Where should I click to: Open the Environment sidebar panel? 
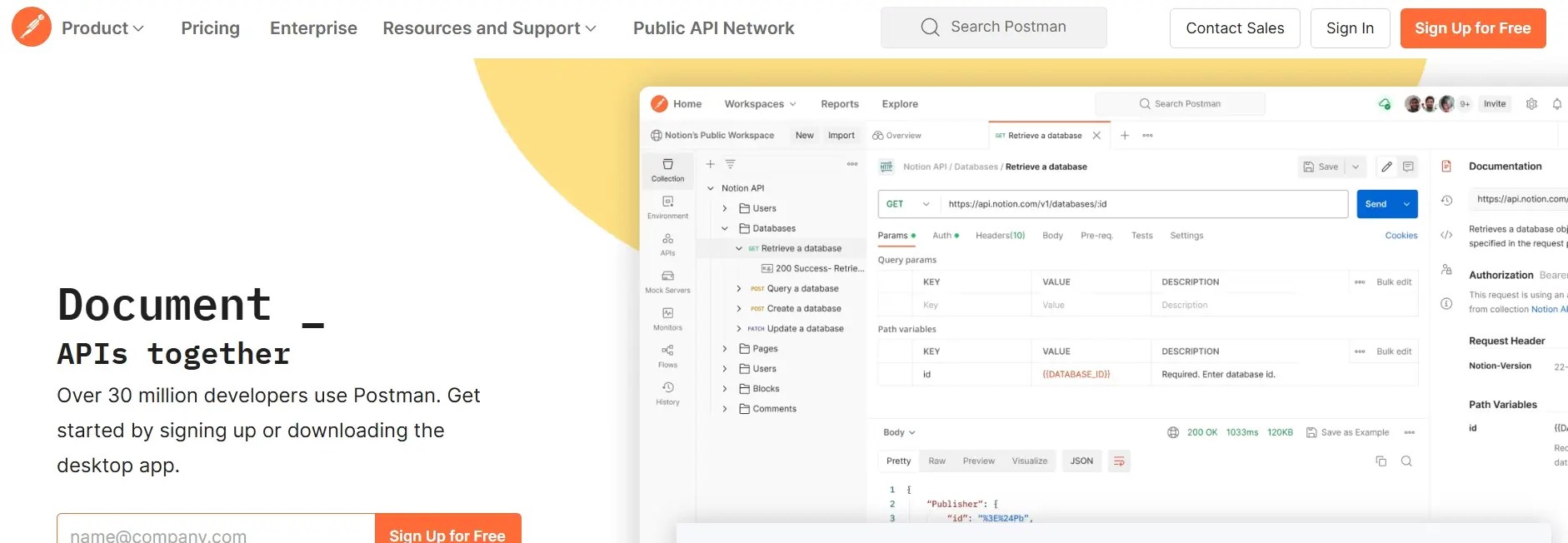point(667,207)
